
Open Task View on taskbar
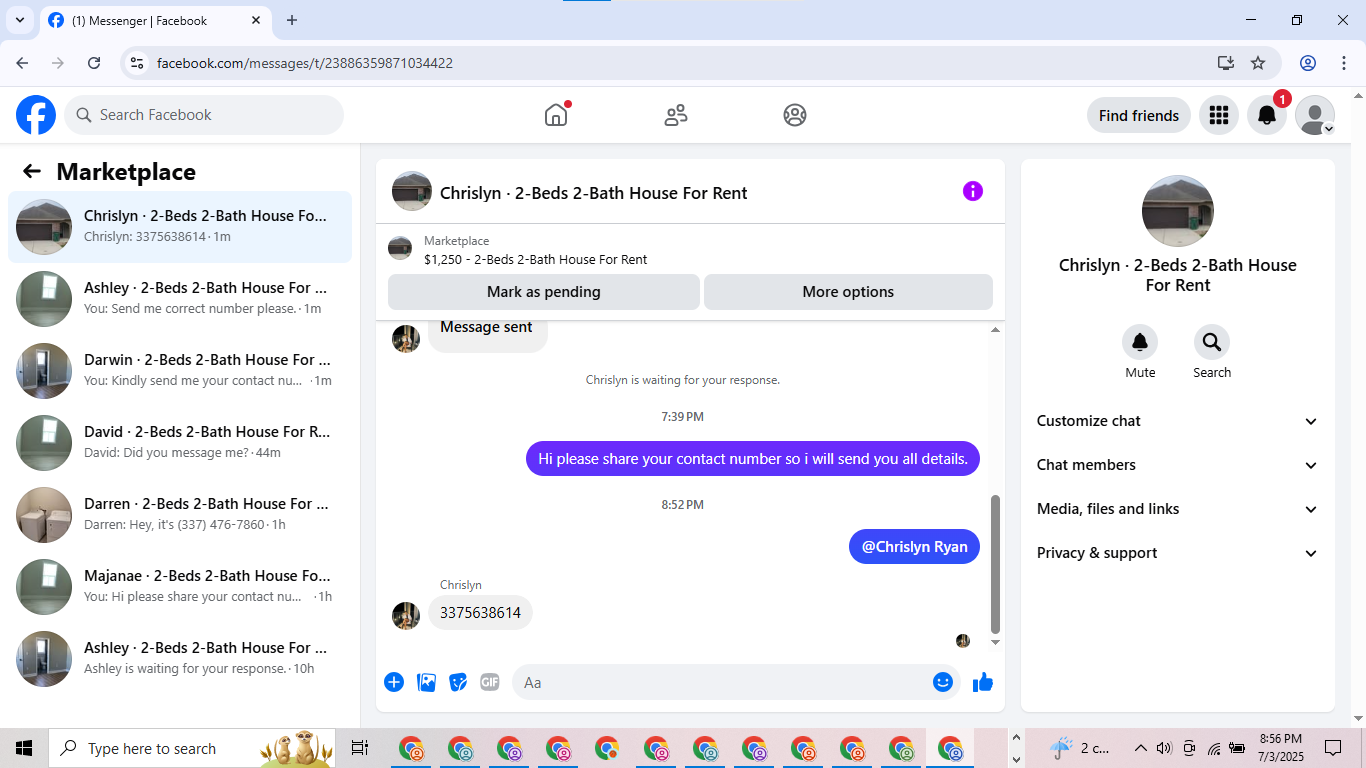[x=360, y=748]
